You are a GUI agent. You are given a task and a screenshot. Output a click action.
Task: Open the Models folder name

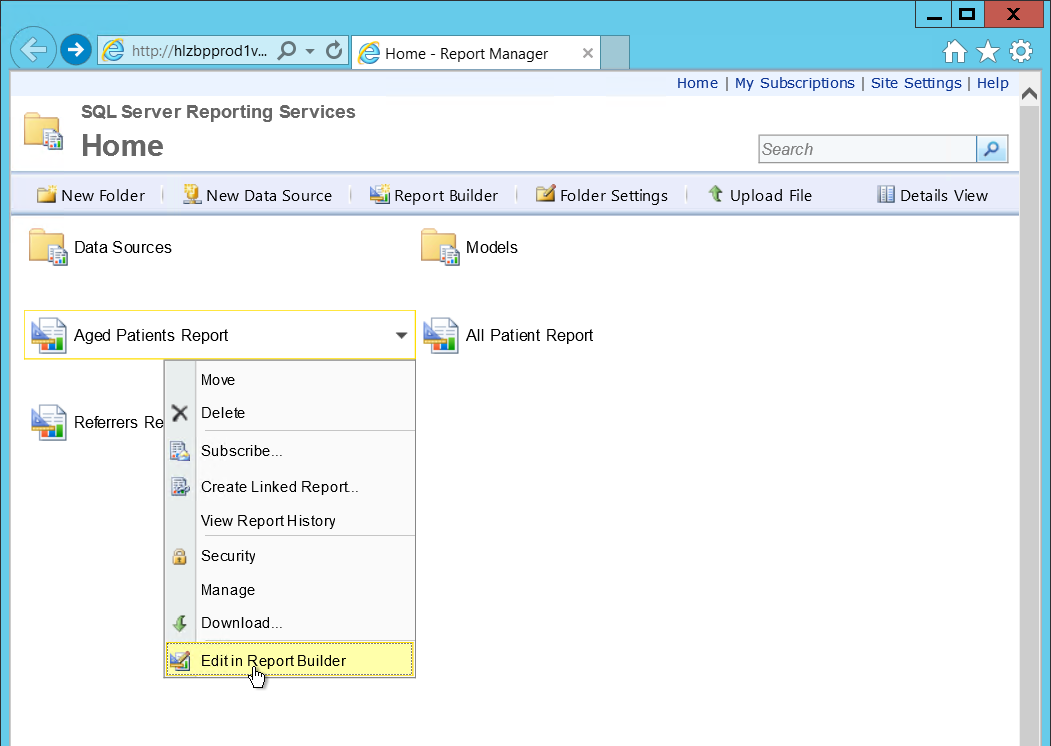pos(491,247)
